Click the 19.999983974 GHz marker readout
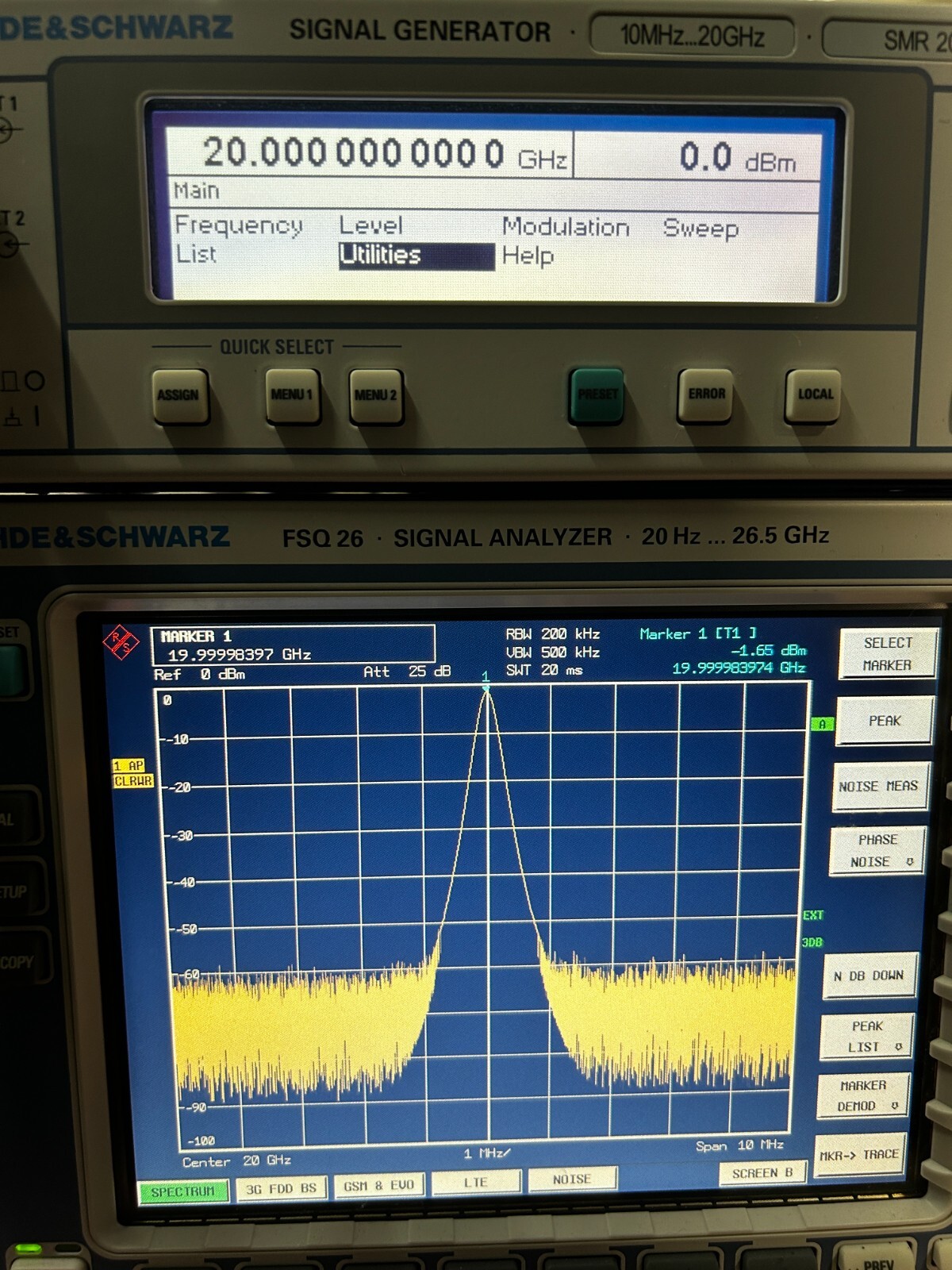Image resolution: width=952 pixels, height=1270 pixels. pos(739,668)
